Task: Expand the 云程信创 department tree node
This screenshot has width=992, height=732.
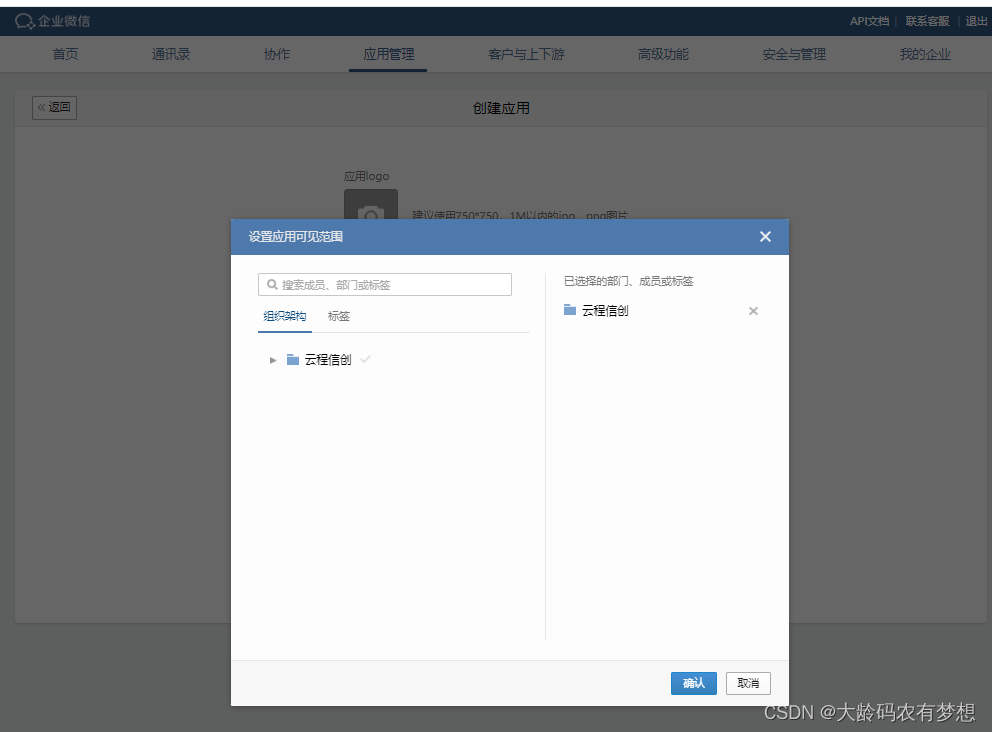Action: coord(273,360)
